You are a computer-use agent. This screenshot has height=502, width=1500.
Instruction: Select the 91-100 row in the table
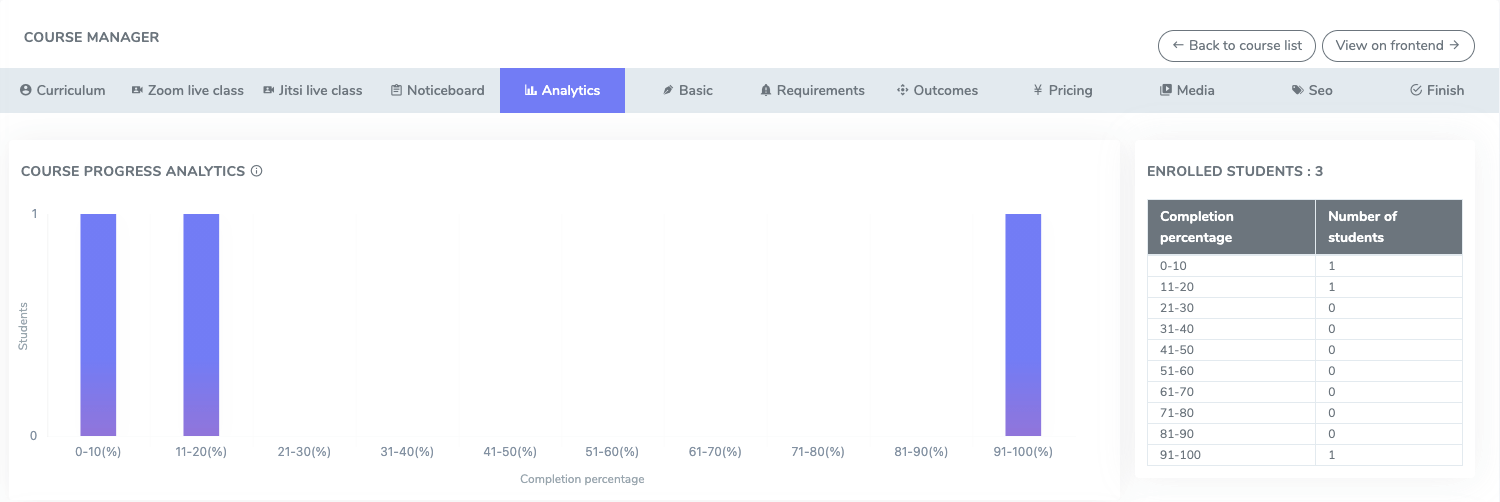point(1304,455)
